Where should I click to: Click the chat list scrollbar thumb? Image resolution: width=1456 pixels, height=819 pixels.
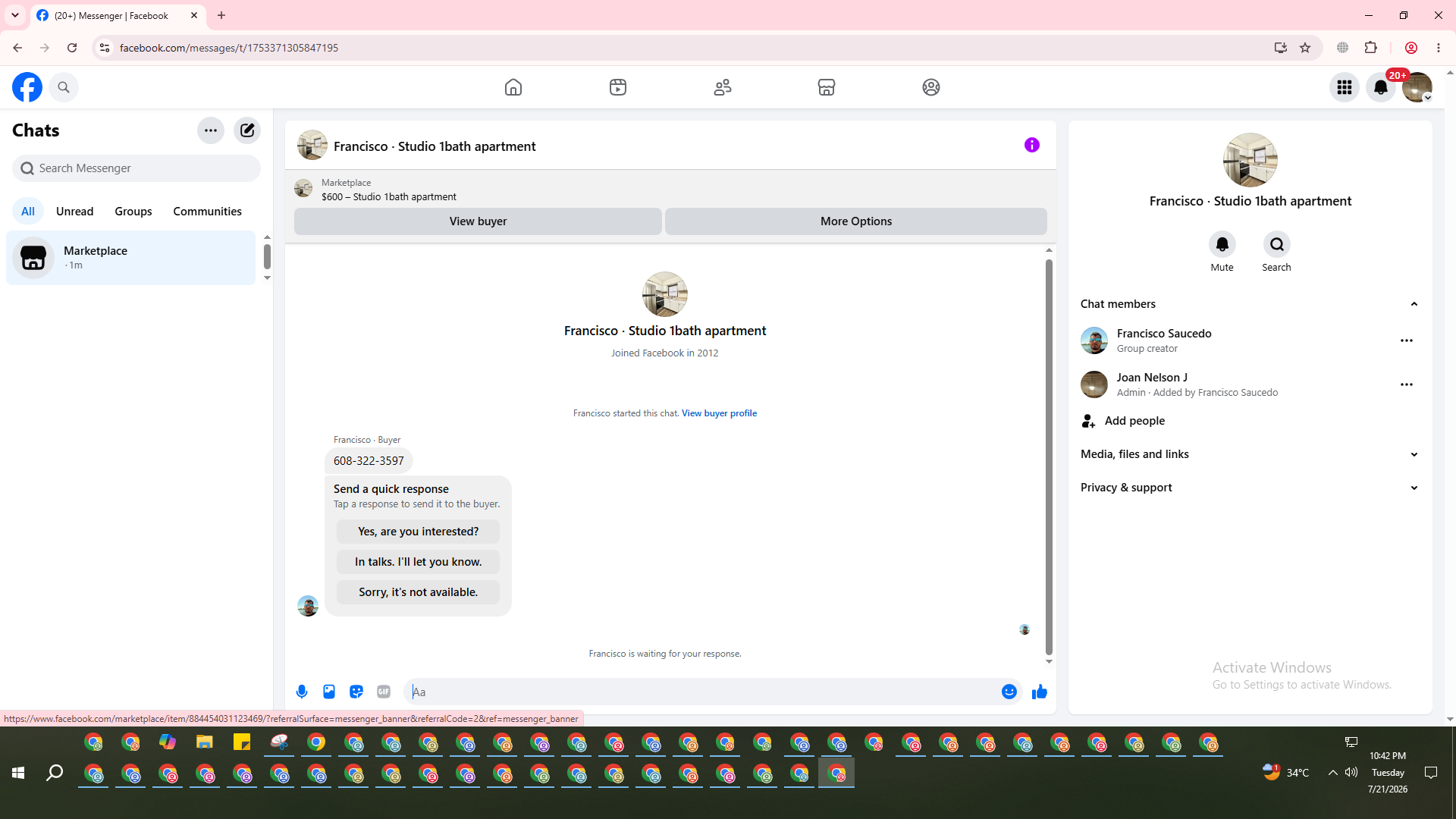[x=267, y=256]
